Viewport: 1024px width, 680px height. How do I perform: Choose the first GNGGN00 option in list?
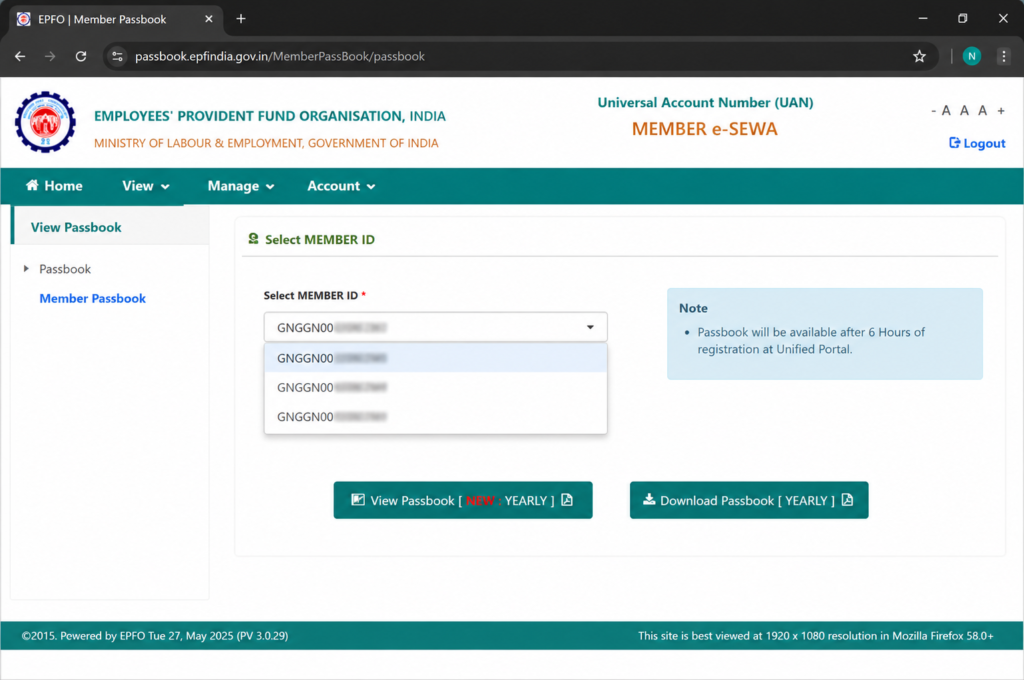point(436,358)
